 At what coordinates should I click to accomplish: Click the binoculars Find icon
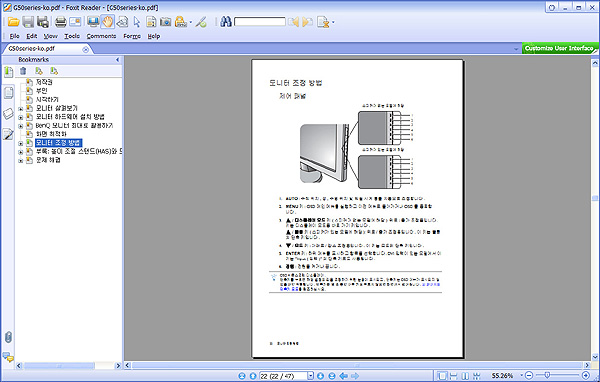[x=226, y=22]
